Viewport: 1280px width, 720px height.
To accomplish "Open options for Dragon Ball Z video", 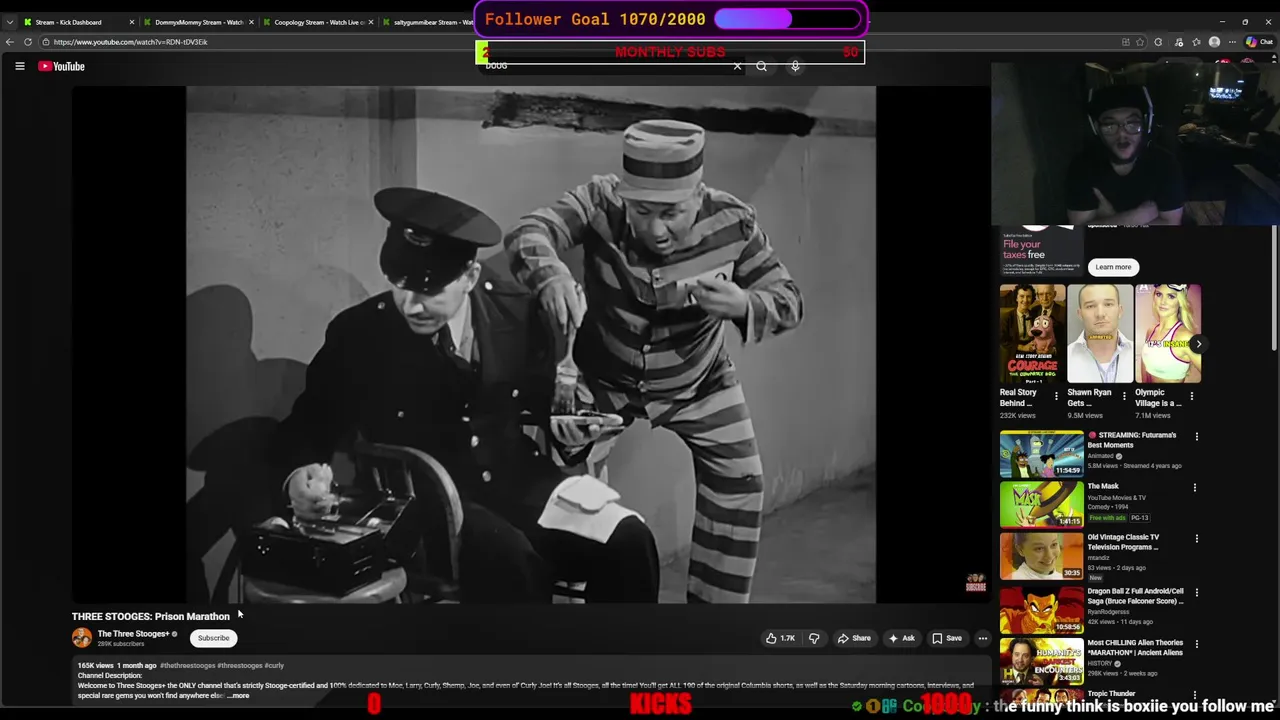I will pos(1196,592).
